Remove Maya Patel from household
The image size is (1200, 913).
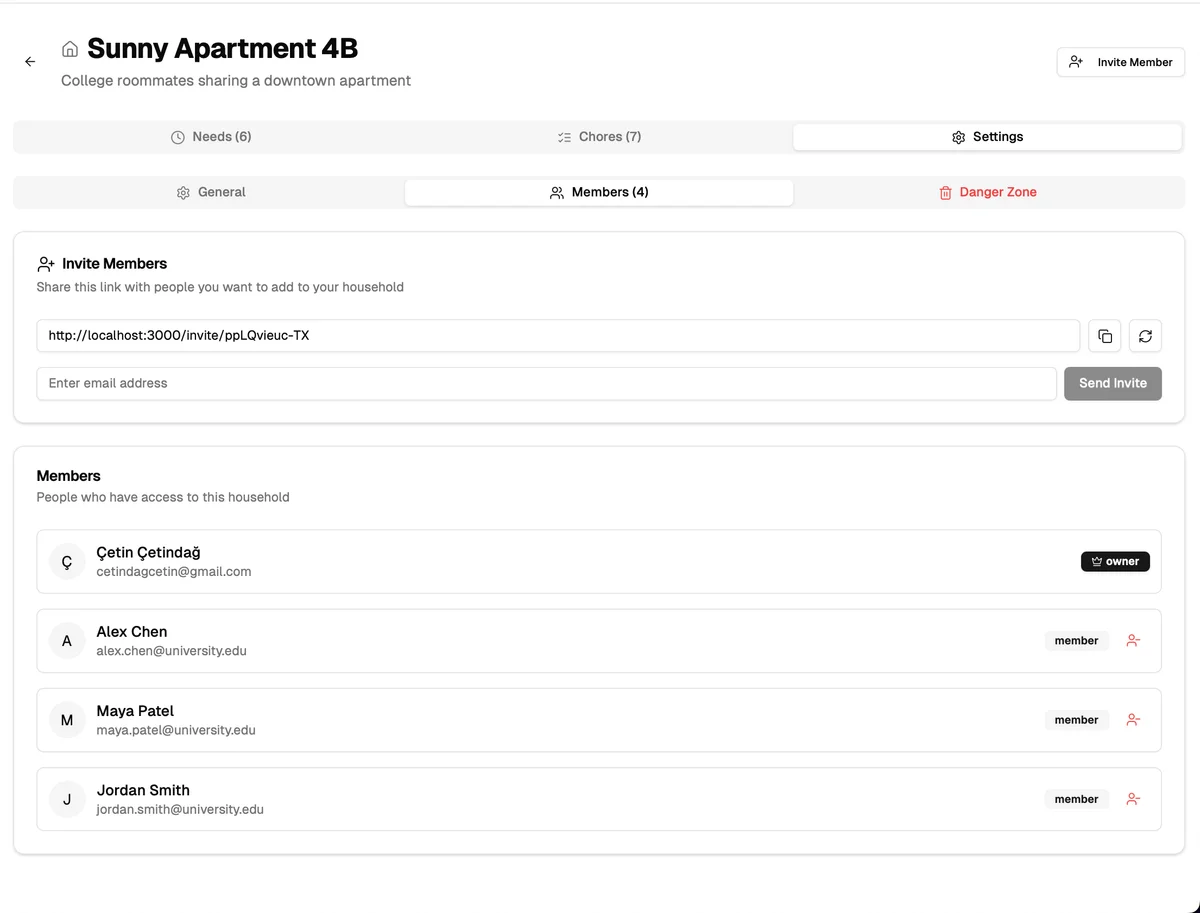pos(1133,720)
